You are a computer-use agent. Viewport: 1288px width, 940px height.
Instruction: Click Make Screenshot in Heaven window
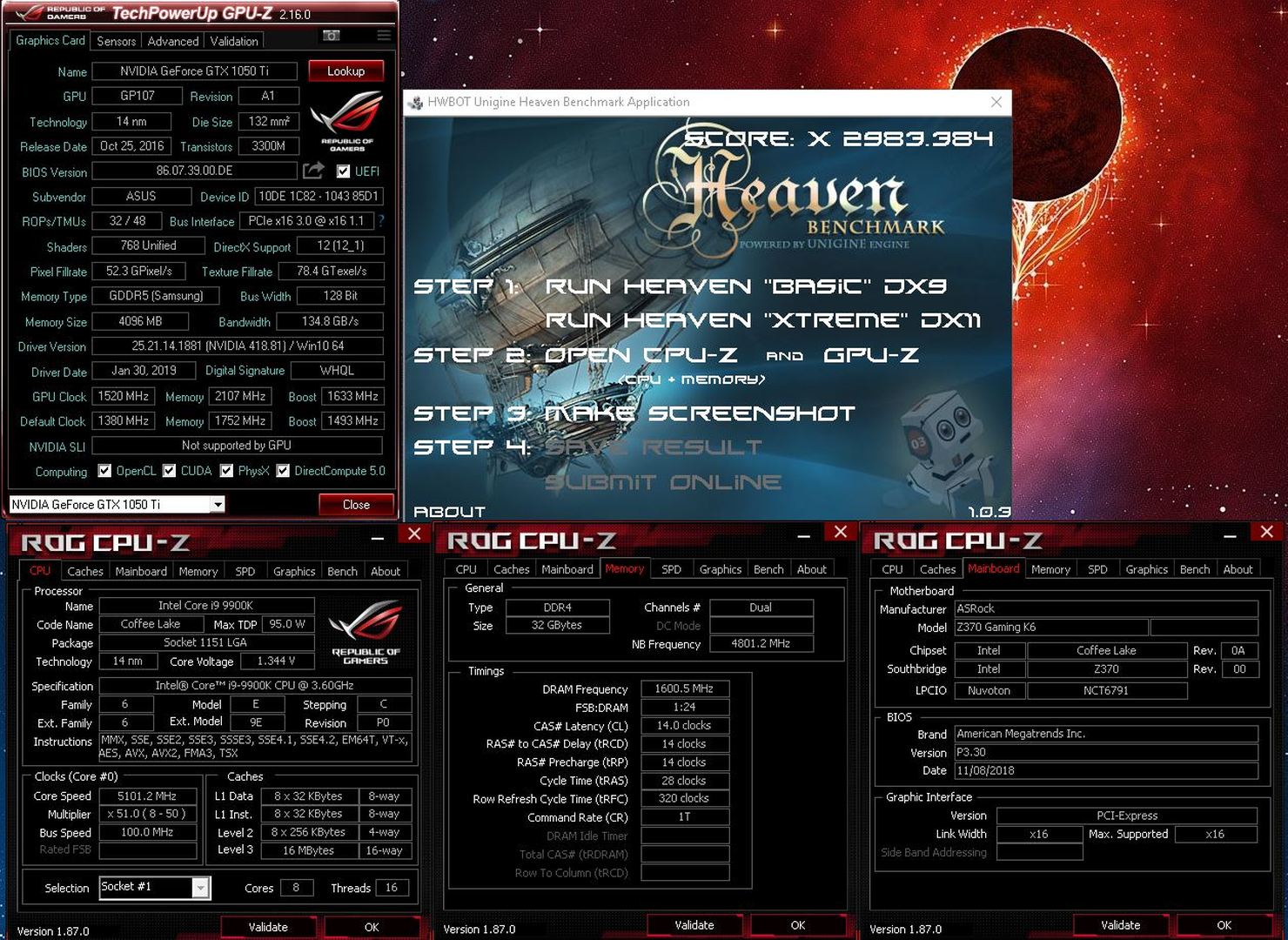700,413
